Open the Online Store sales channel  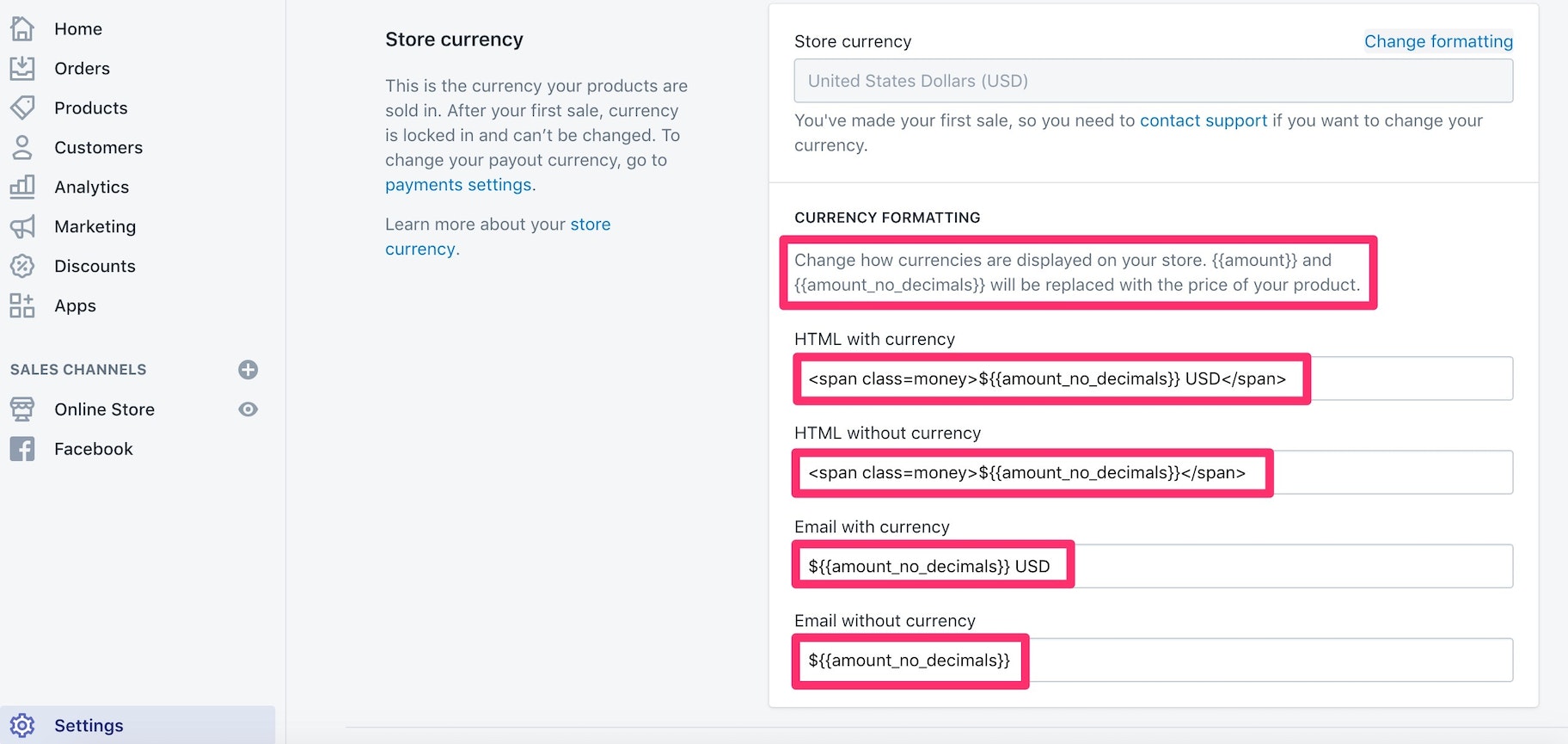coord(104,409)
